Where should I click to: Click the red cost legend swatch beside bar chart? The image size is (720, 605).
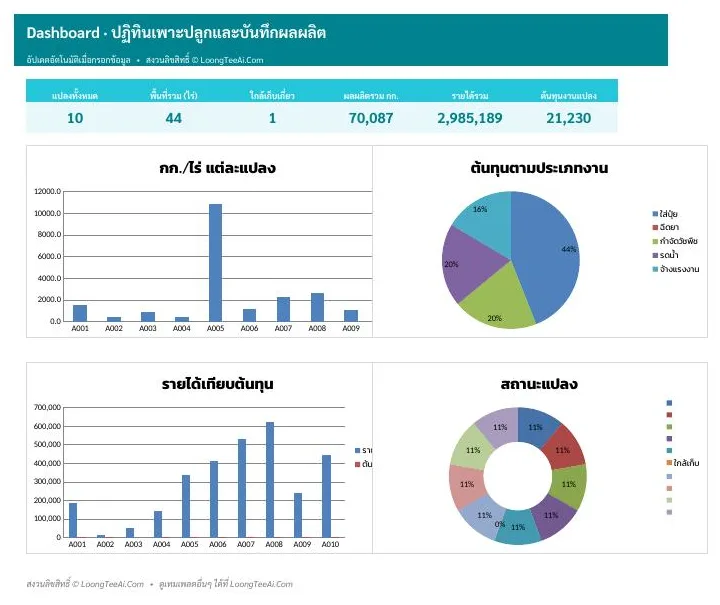[x=357, y=464]
